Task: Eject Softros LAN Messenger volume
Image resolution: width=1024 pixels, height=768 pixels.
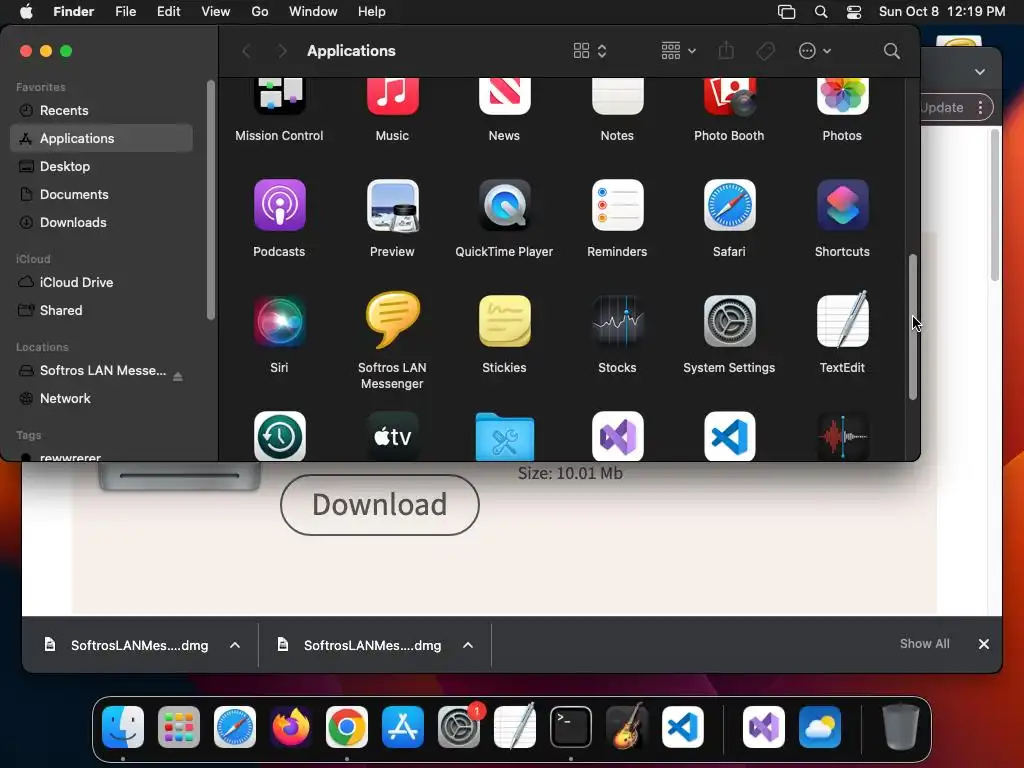Action: [178, 376]
